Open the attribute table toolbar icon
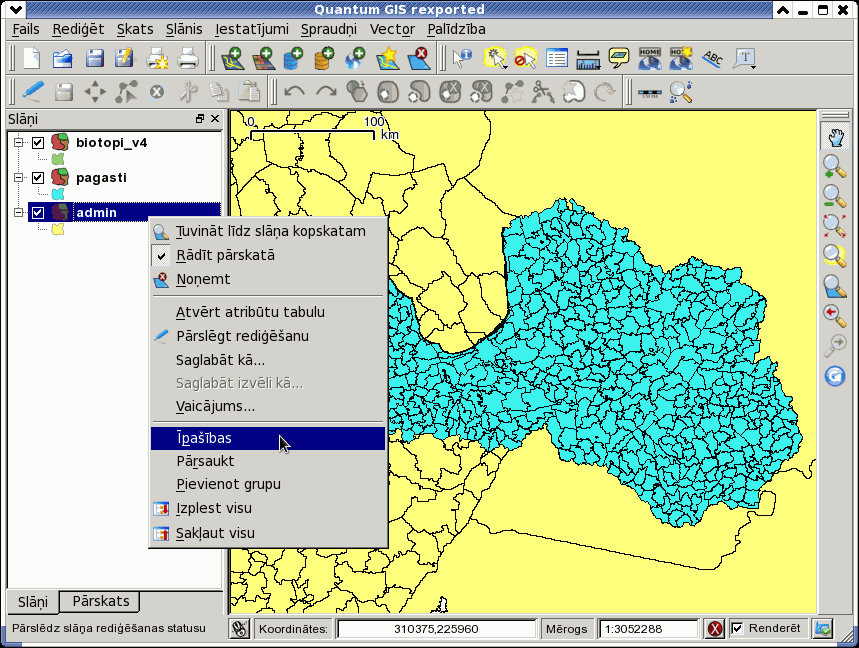Viewport: 859px width, 648px height. (557, 58)
